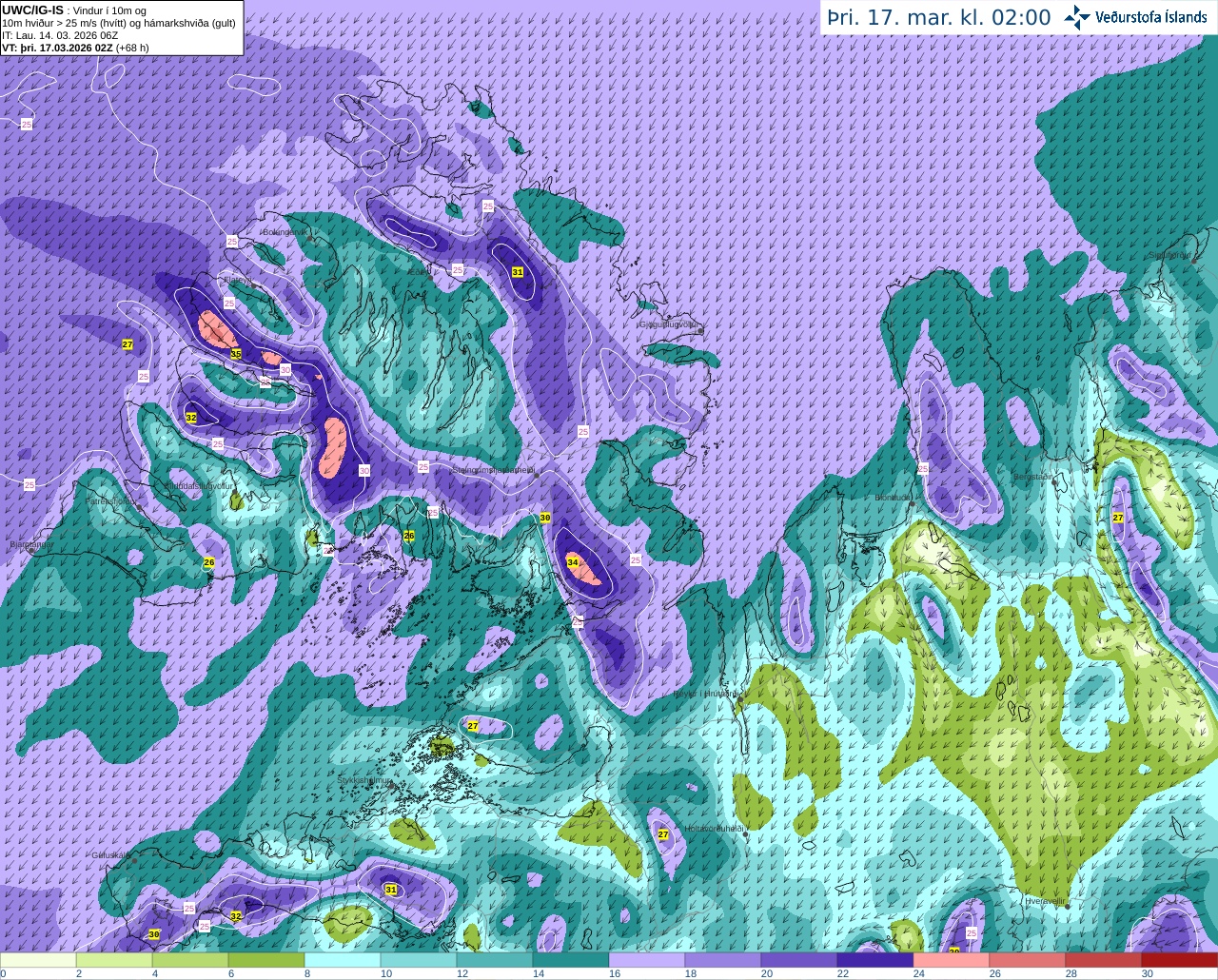Viewport: 1218px width, 980px height.
Task: Pick the 0–2 m/s palest legend swatch
Action: [x=38, y=959]
